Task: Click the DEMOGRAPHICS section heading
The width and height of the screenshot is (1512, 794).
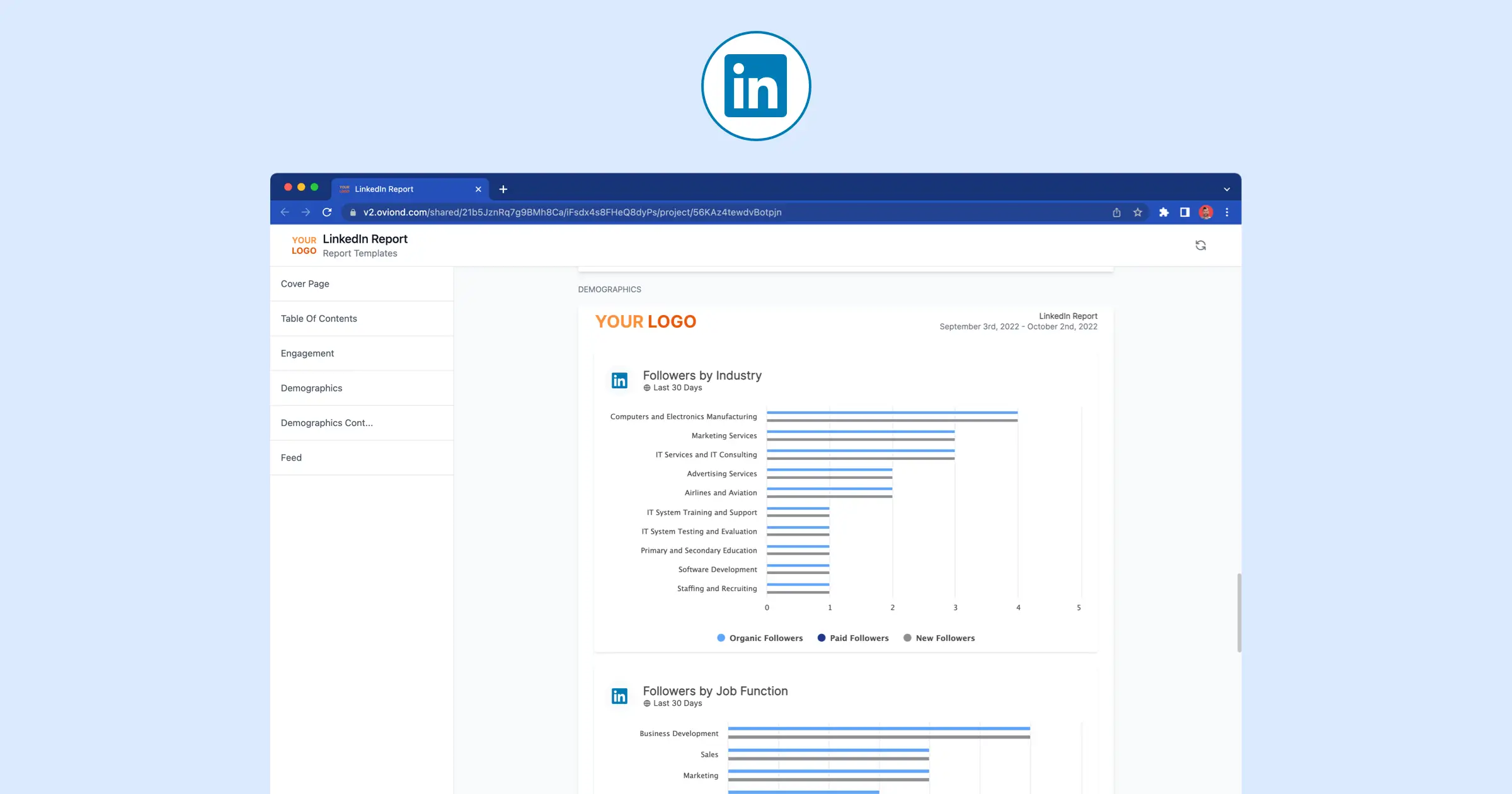Action: [x=609, y=289]
